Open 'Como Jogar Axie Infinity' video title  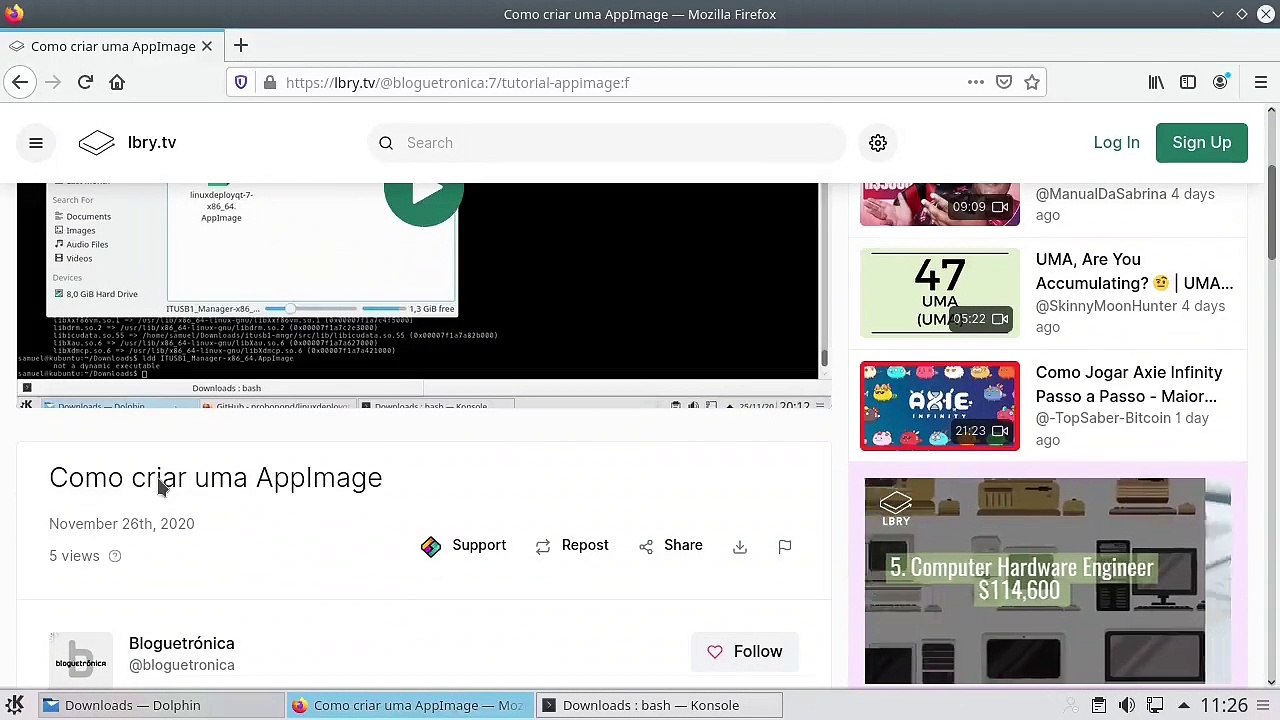[1129, 384]
